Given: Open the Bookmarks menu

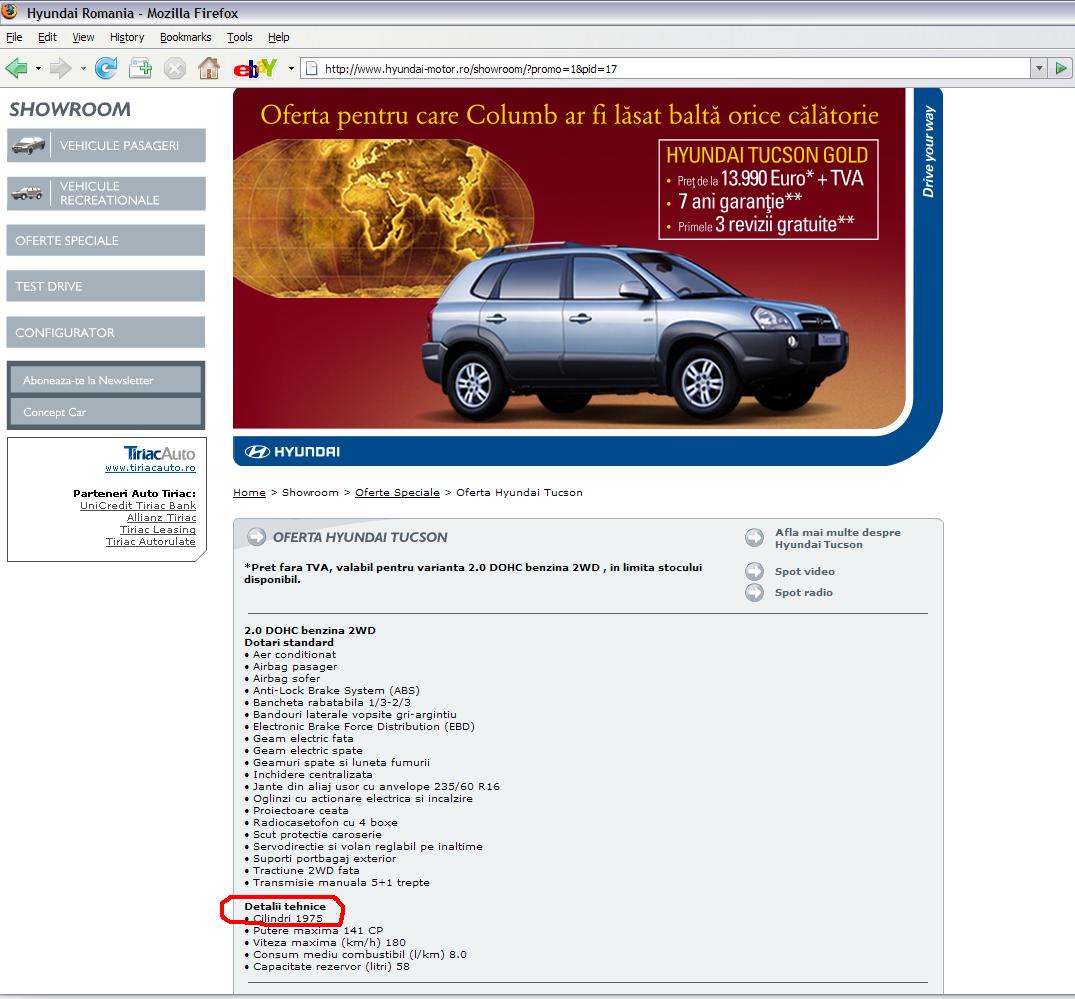Looking at the screenshot, I should 185,37.
